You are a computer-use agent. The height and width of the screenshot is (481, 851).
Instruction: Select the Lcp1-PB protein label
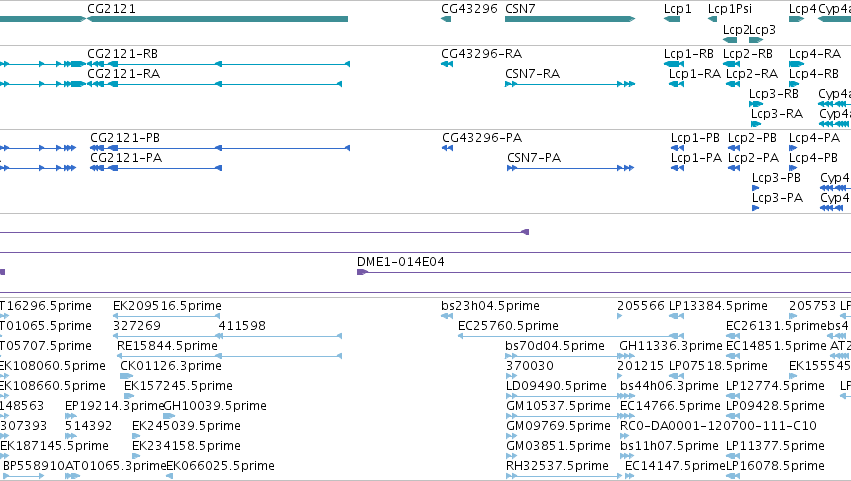pos(695,138)
